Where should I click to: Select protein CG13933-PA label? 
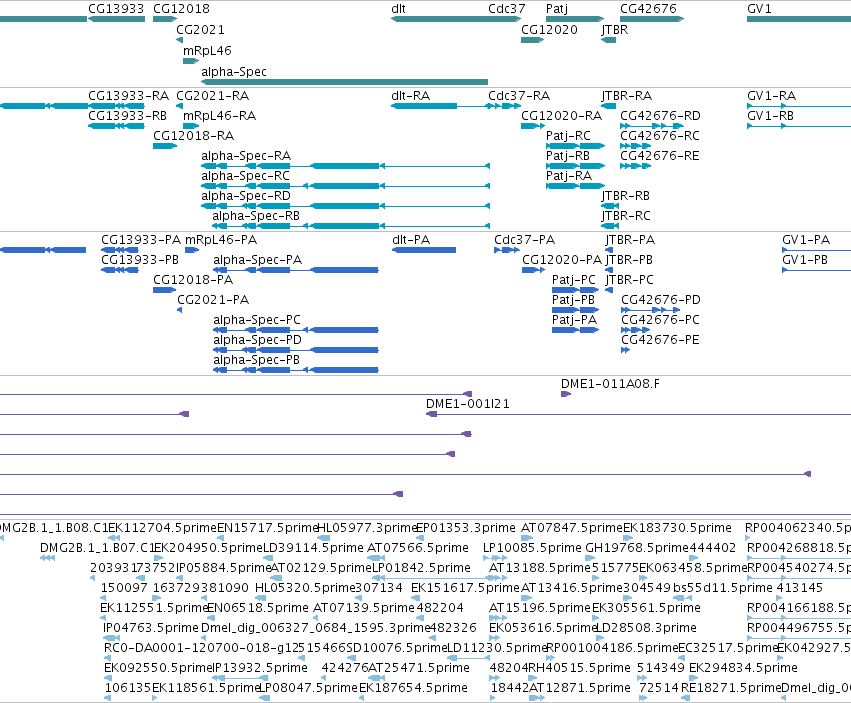[141, 240]
